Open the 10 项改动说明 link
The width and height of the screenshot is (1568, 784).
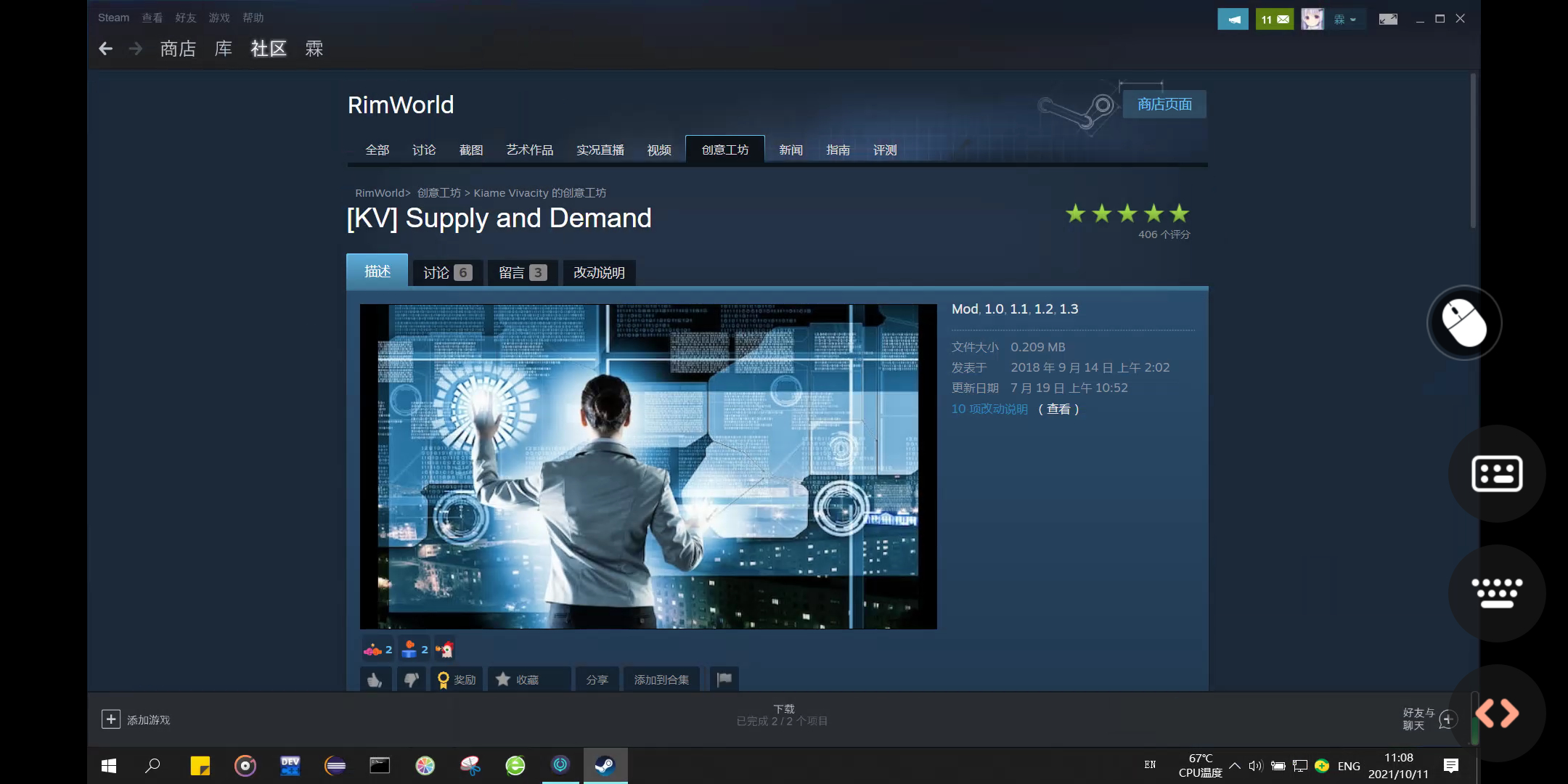coord(989,409)
